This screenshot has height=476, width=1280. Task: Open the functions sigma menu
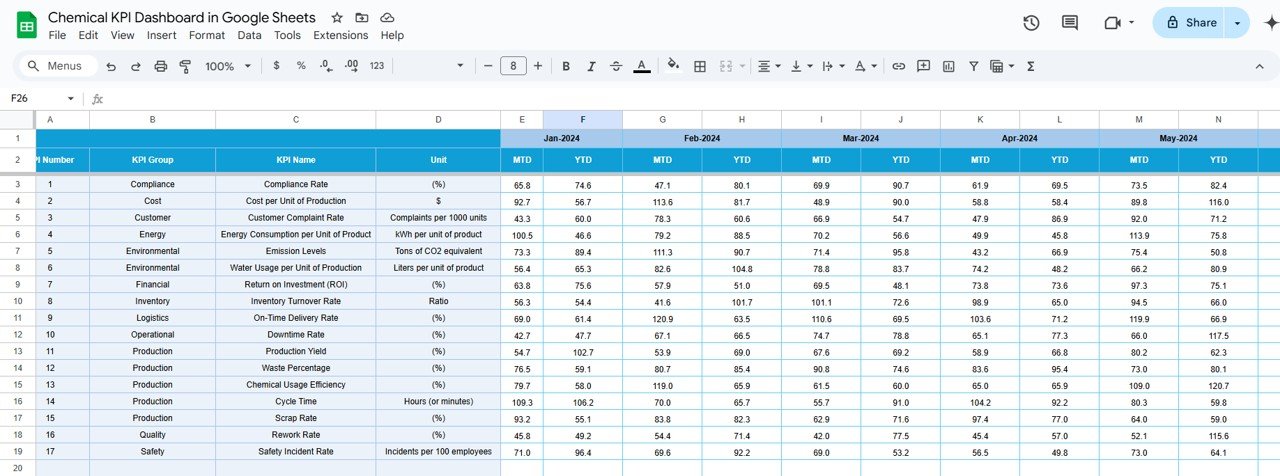click(1031, 66)
